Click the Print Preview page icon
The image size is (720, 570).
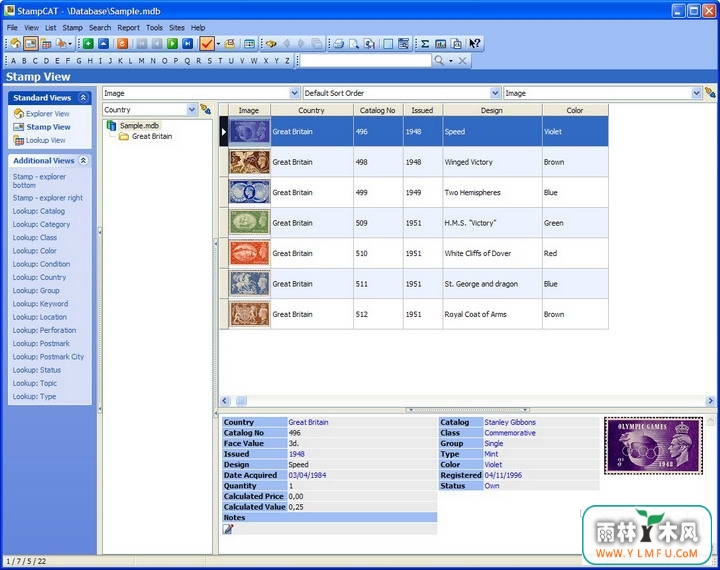click(354, 44)
